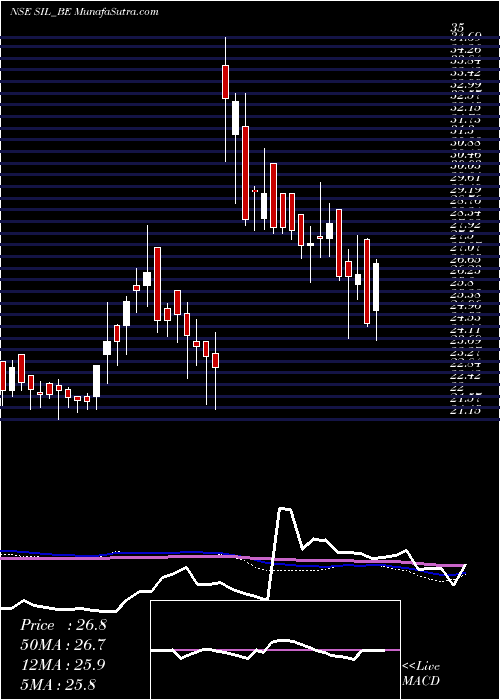Click the '<<Live MACD' label
This screenshot has height=700, width=500.
421,673
